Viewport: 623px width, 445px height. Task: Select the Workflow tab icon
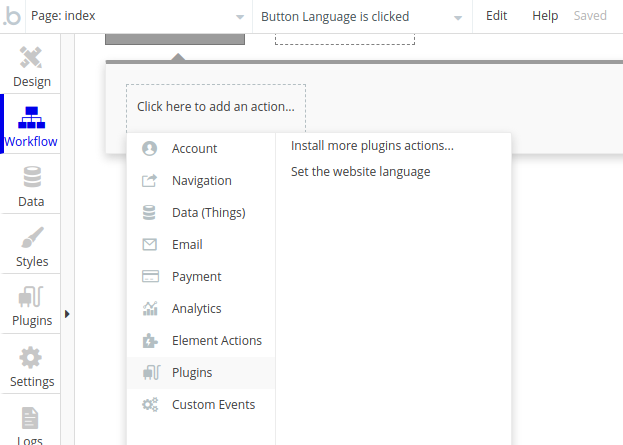point(31,118)
